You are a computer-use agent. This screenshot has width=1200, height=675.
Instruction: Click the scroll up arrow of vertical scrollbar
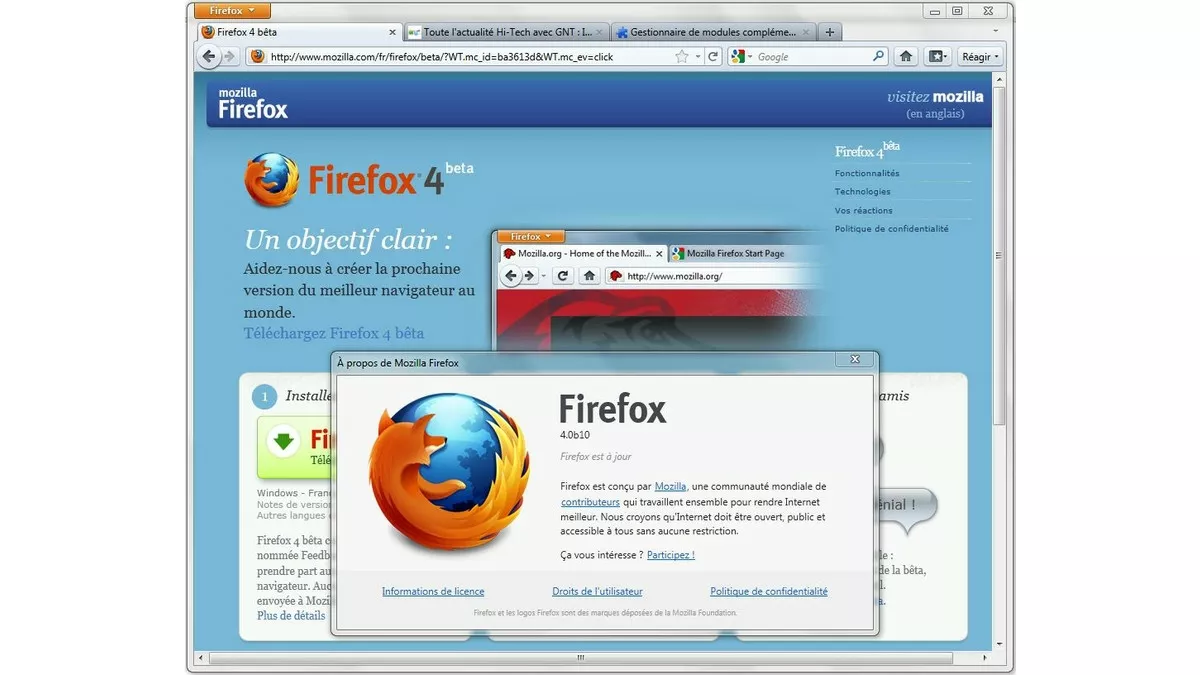click(999, 79)
